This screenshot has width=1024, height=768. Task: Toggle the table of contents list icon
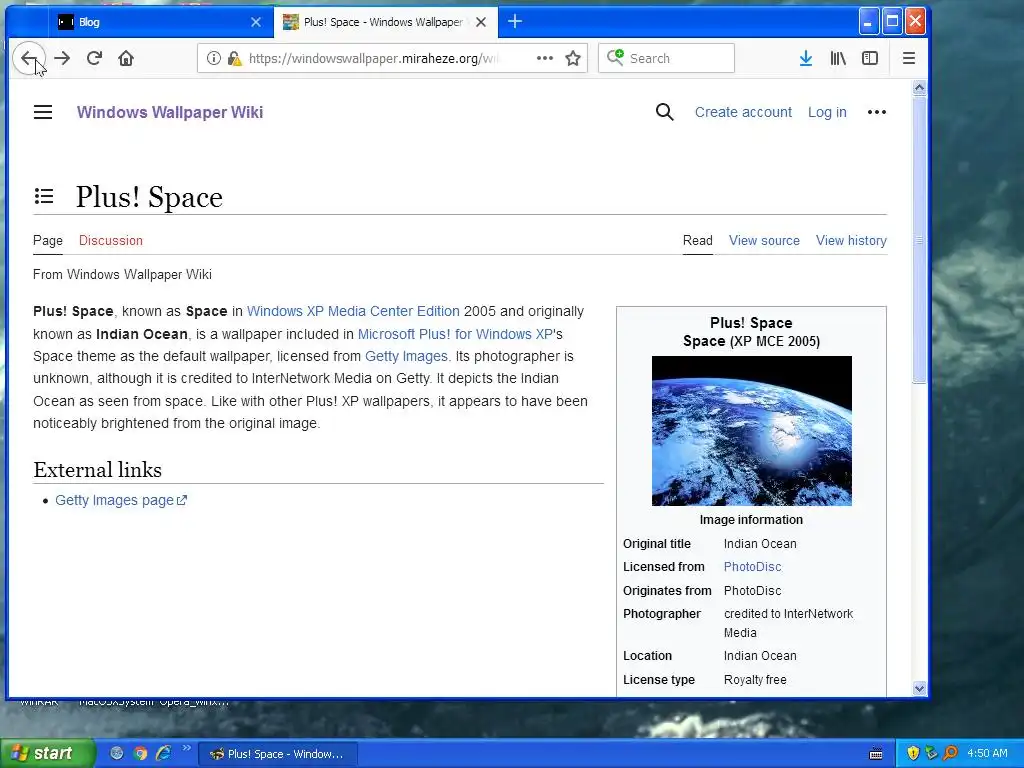pyautogui.click(x=44, y=196)
